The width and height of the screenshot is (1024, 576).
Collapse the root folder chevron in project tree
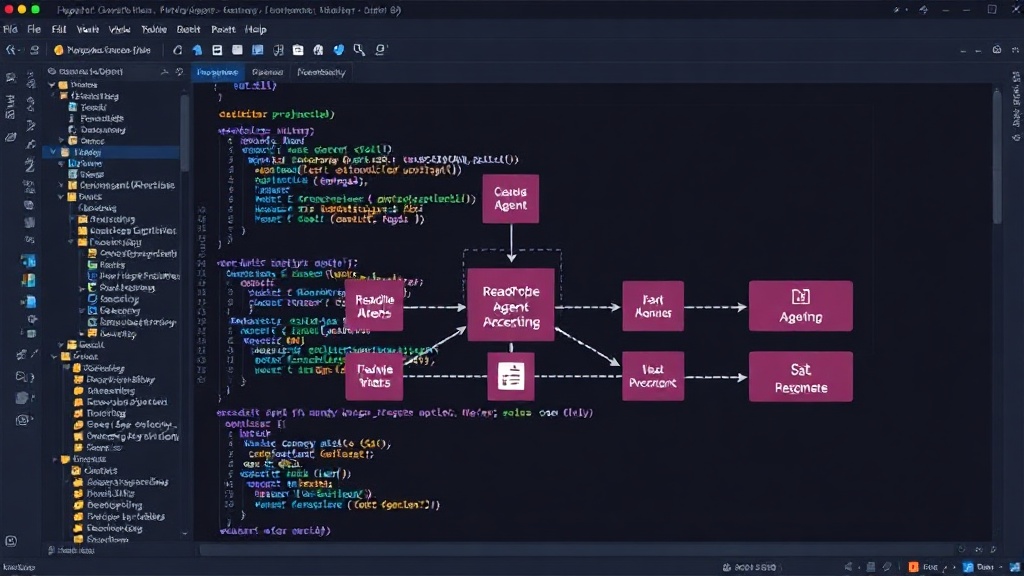click(52, 85)
